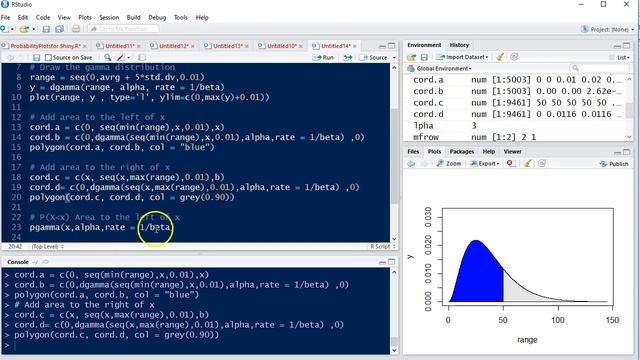Switch Environment view via List dropdown
640x360 pixels.
[619, 58]
